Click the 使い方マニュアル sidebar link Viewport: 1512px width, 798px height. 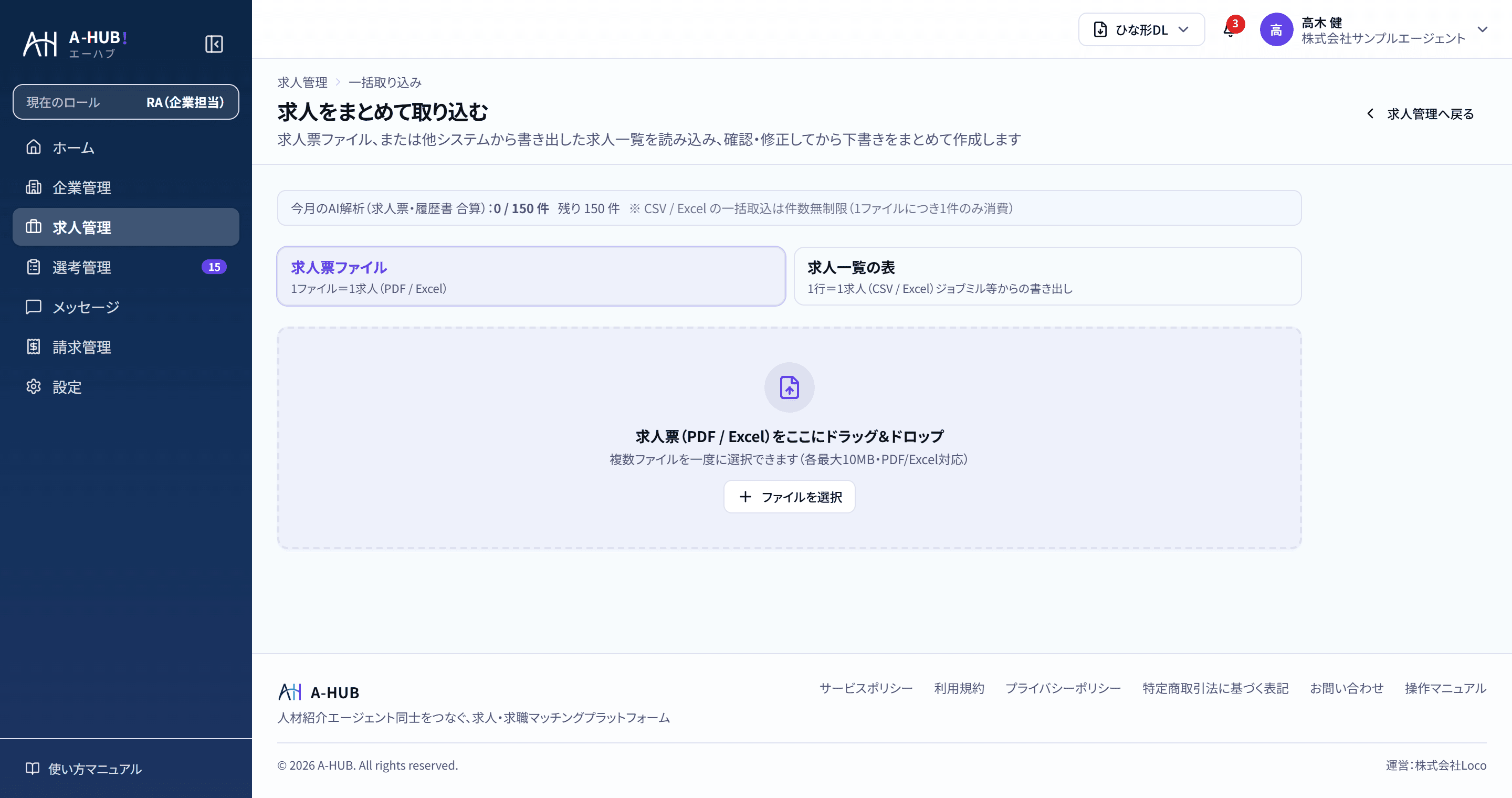point(83,768)
